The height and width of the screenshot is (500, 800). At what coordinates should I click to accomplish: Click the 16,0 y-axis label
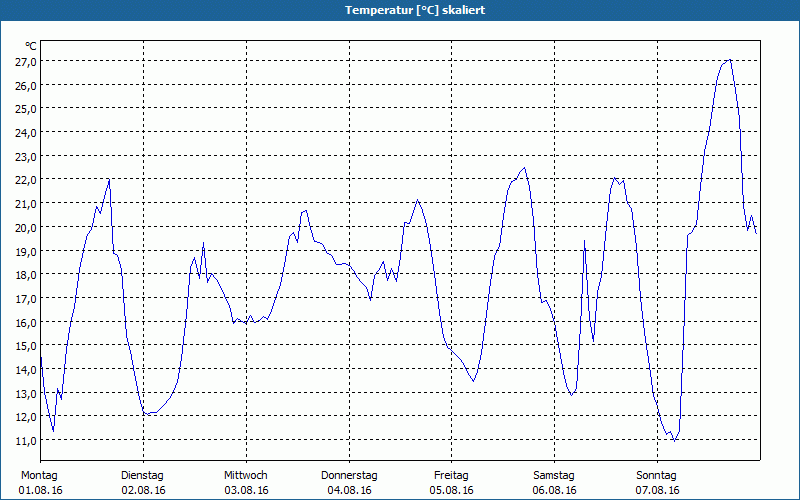point(26,322)
